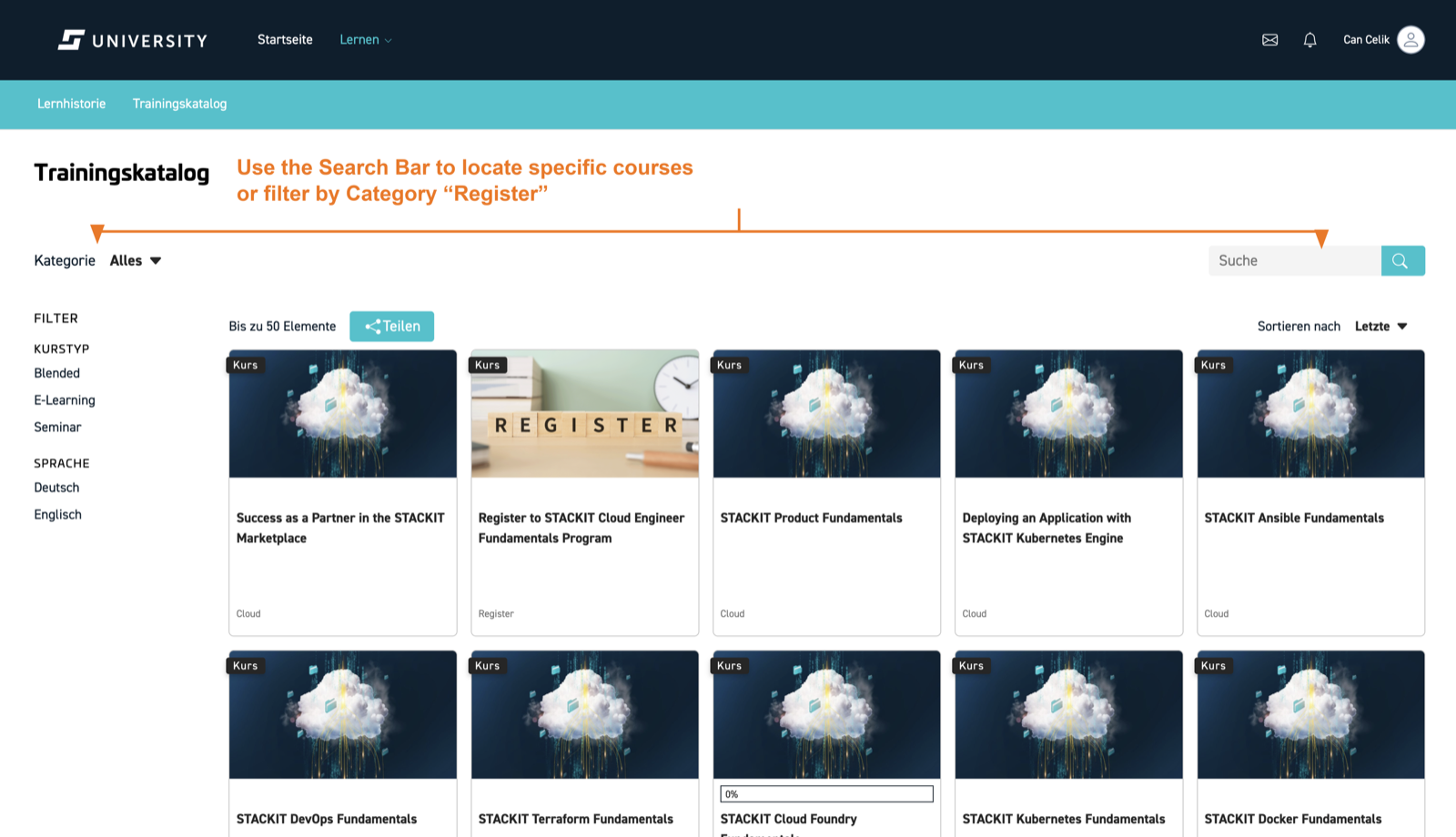Go to Startseite
This screenshot has height=837, width=1456.
click(x=285, y=40)
